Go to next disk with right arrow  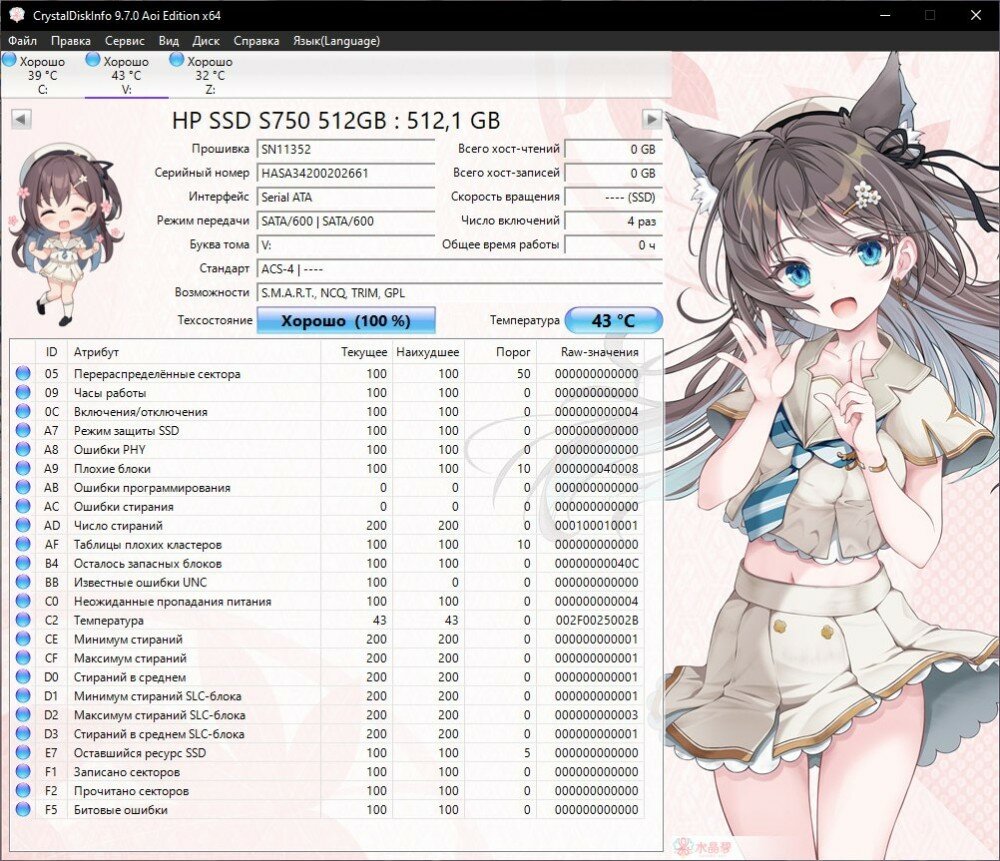pos(652,119)
